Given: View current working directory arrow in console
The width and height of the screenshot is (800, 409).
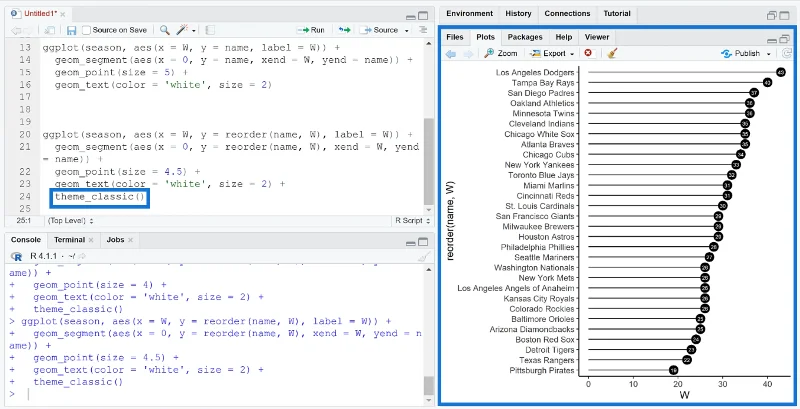Looking at the screenshot, I should [x=82, y=256].
